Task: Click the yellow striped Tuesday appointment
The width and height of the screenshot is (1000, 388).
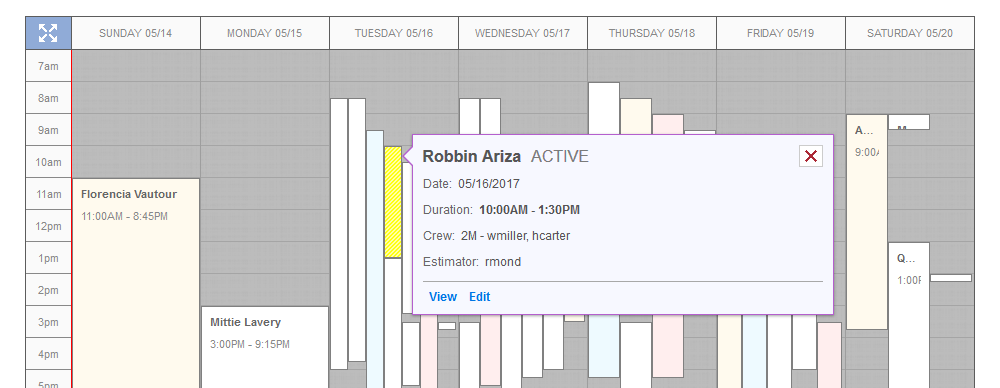Action: (x=393, y=202)
